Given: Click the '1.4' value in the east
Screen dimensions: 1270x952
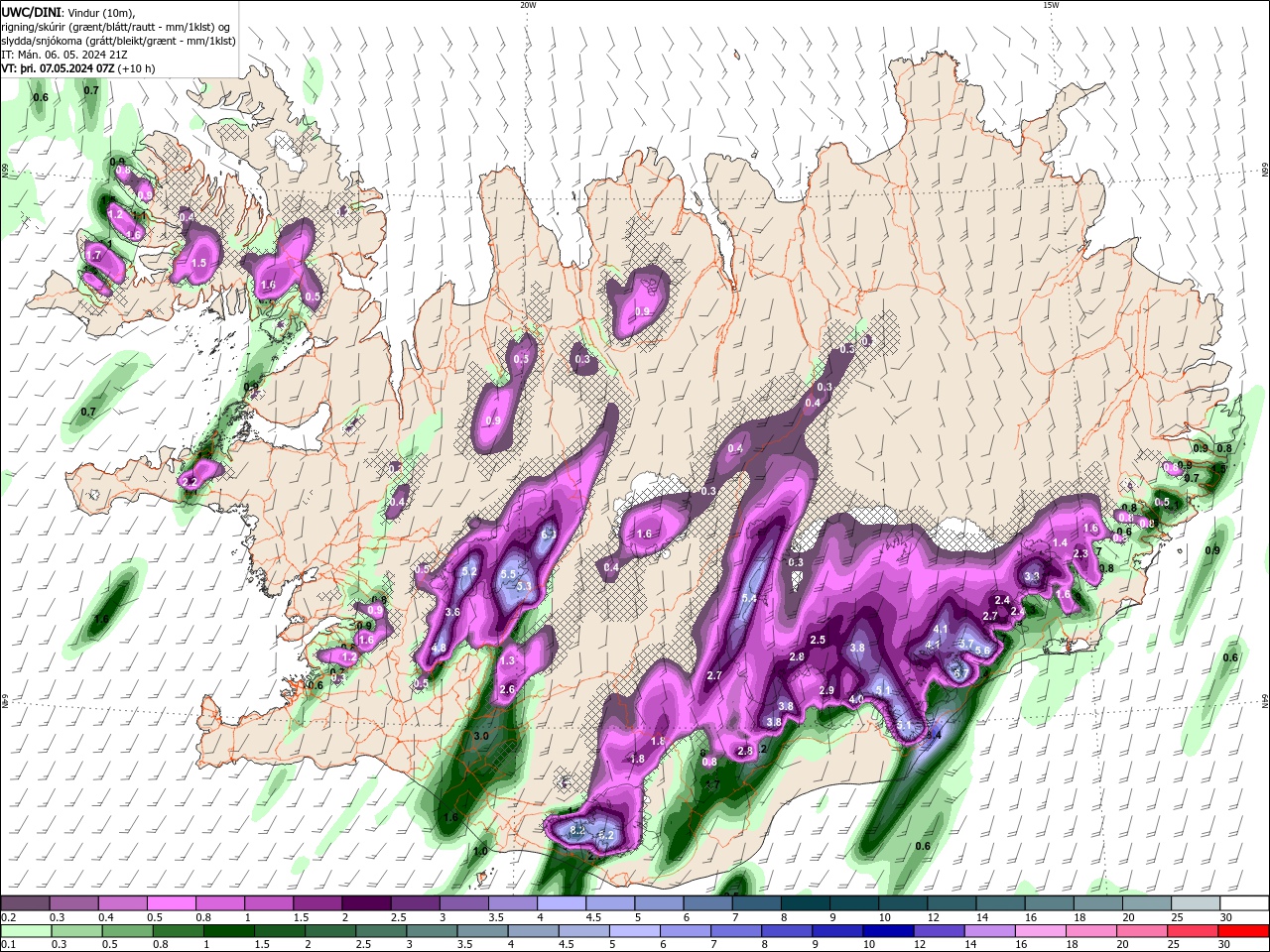Looking at the screenshot, I should (x=1060, y=542).
